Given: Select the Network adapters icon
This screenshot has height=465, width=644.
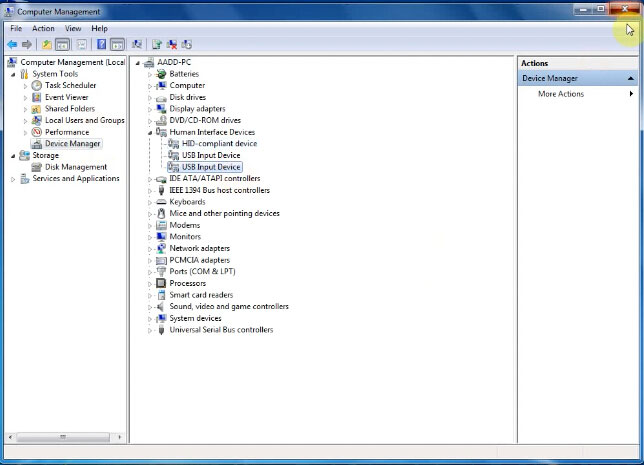Looking at the screenshot, I should [161, 249].
